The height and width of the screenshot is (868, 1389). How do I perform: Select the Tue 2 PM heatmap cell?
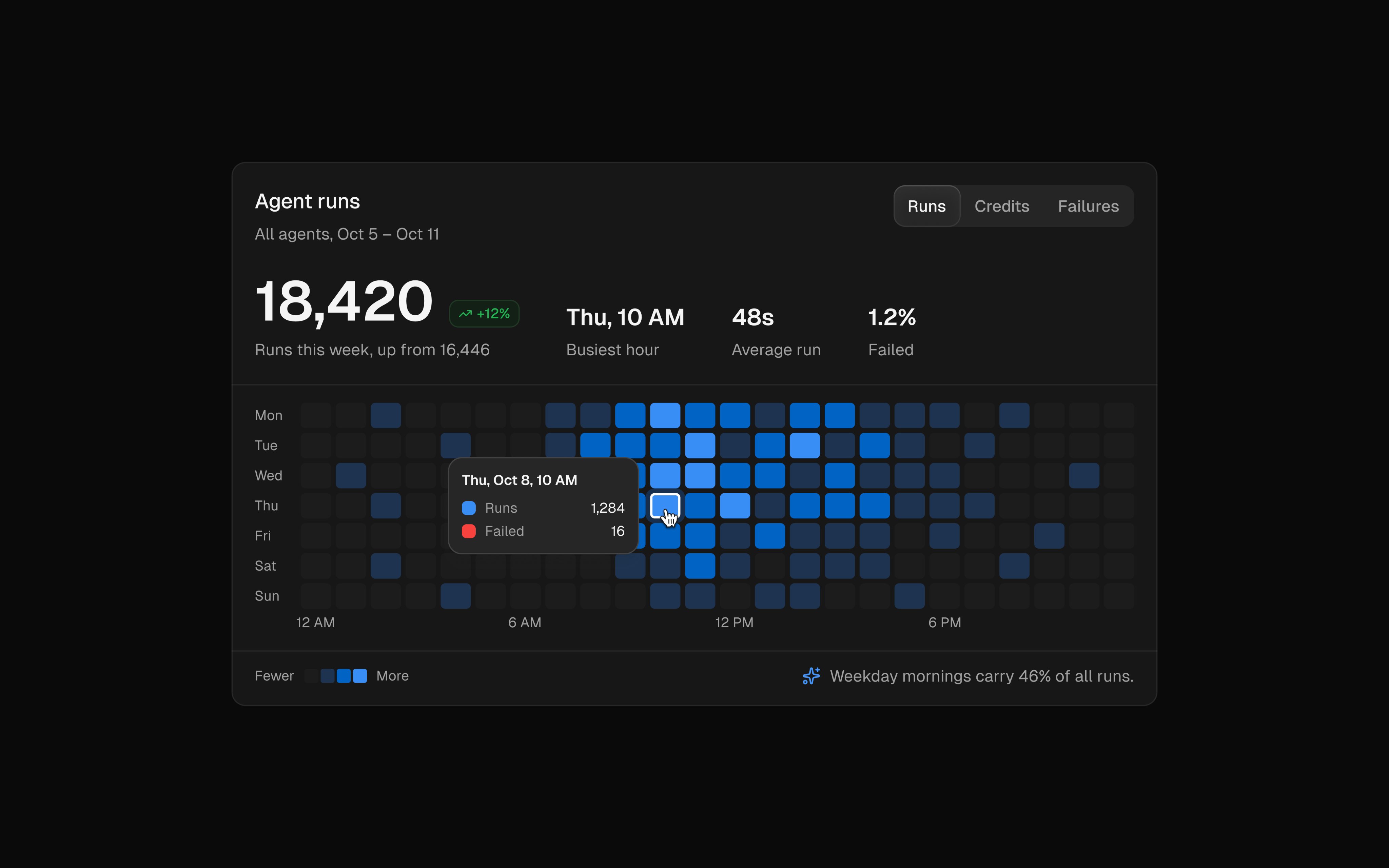click(805, 446)
